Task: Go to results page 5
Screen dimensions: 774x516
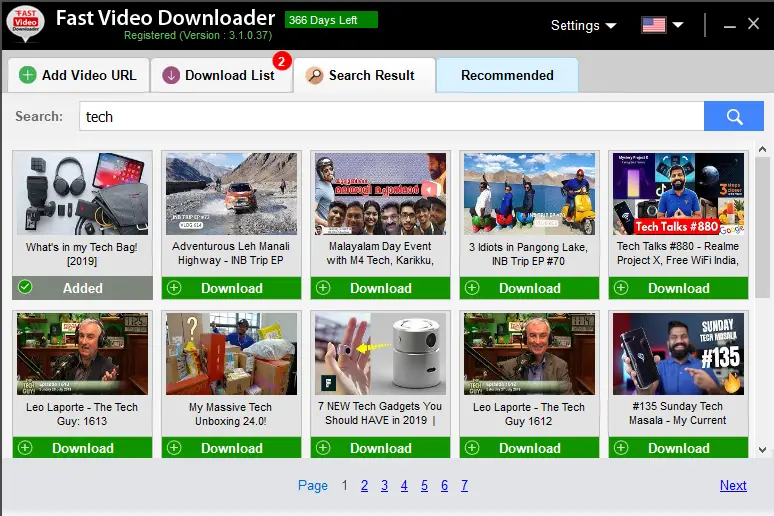Action: point(425,485)
